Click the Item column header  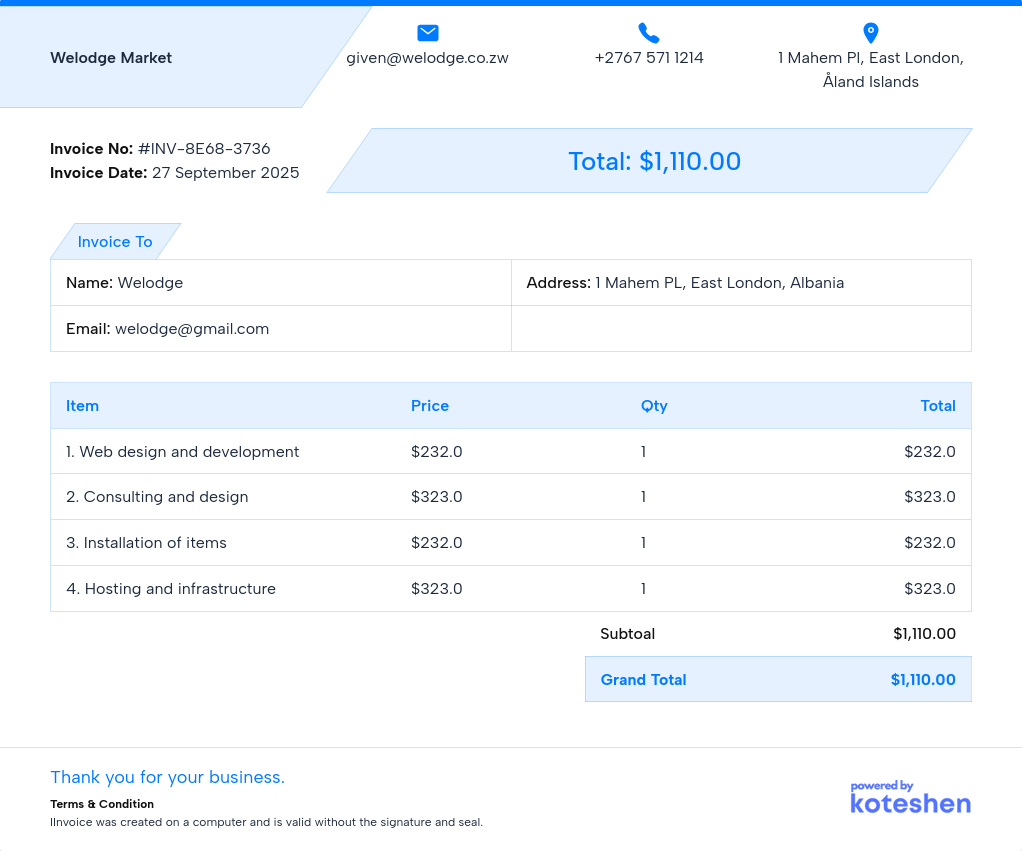click(82, 406)
